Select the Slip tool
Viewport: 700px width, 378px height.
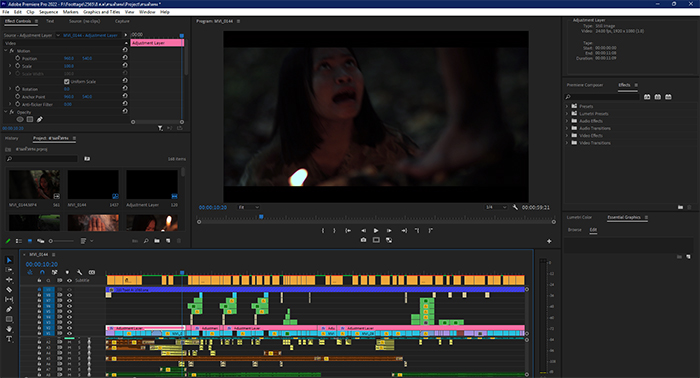coord(9,299)
